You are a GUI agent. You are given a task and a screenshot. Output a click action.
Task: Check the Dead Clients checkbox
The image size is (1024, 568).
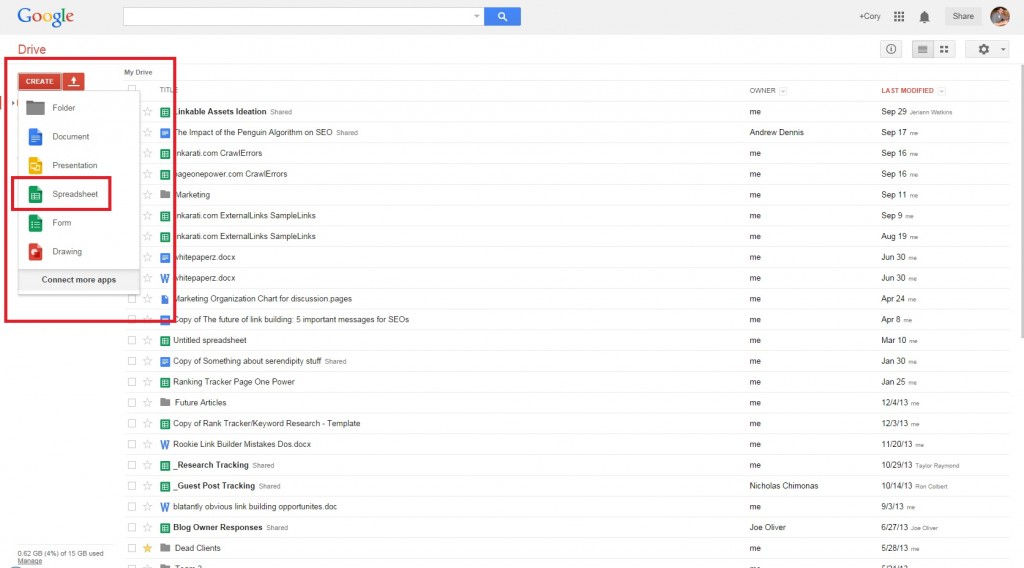(x=132, y=548)
